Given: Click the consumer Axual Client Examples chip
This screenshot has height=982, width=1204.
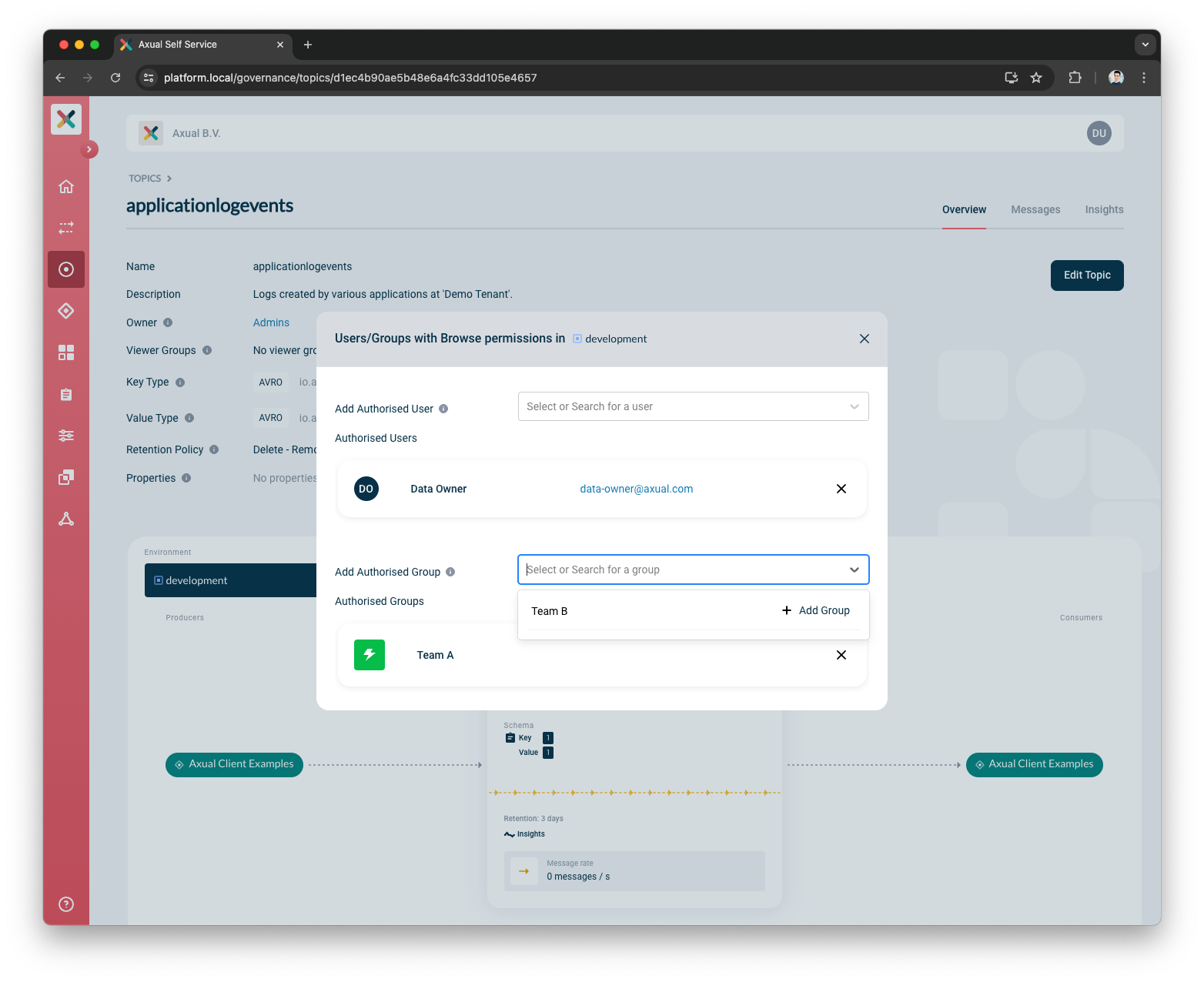Looking at the screenshot, I should point(1035,764).
